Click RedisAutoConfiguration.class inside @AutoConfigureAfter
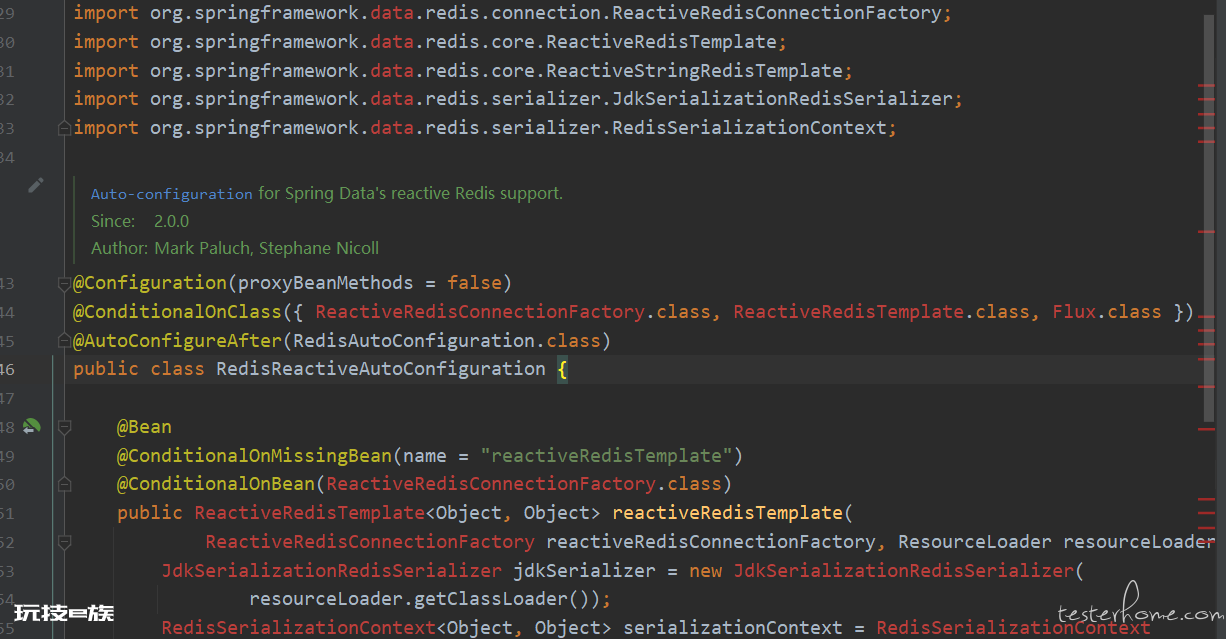The image size is (1226, 639). coord(447,340)
